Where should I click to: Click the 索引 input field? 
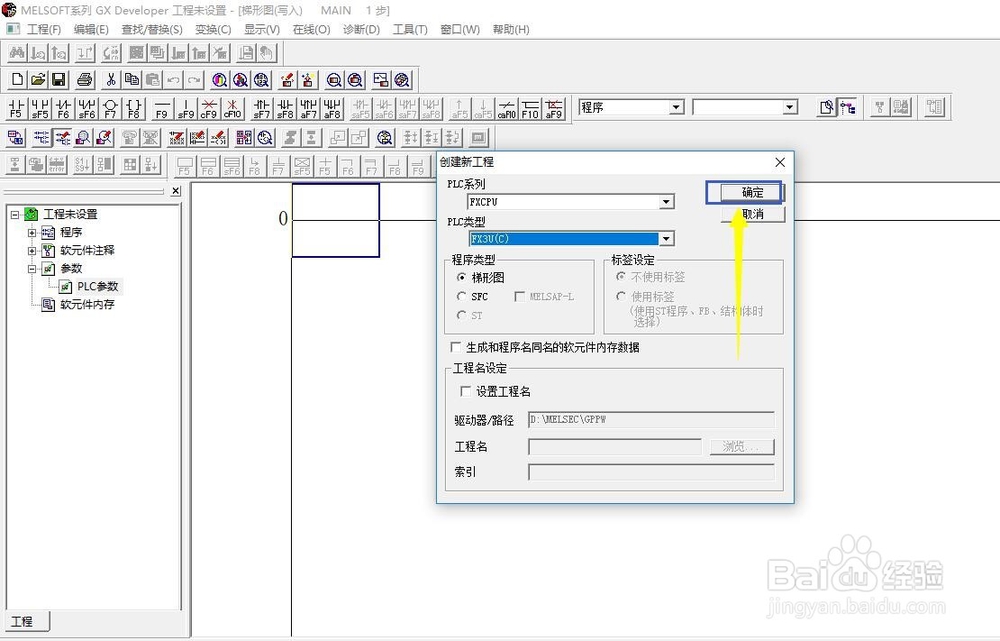click(651, 472)
